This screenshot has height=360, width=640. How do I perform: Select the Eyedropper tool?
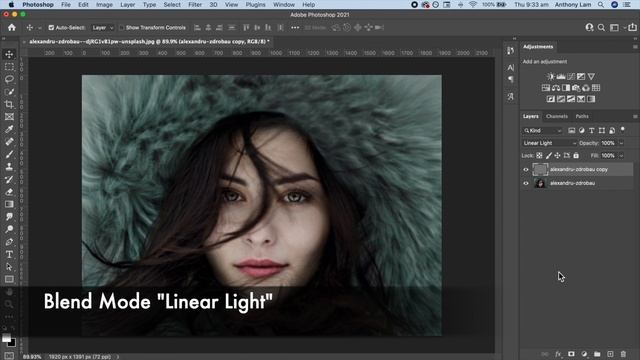coord(9,129)
